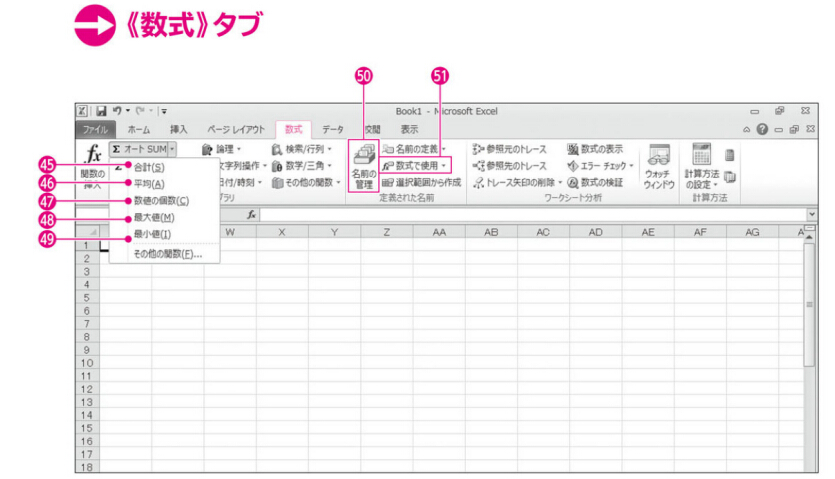Click the vertical scrollbar thumb
Viewport: 835px width, 479px height.
[810, 305]
